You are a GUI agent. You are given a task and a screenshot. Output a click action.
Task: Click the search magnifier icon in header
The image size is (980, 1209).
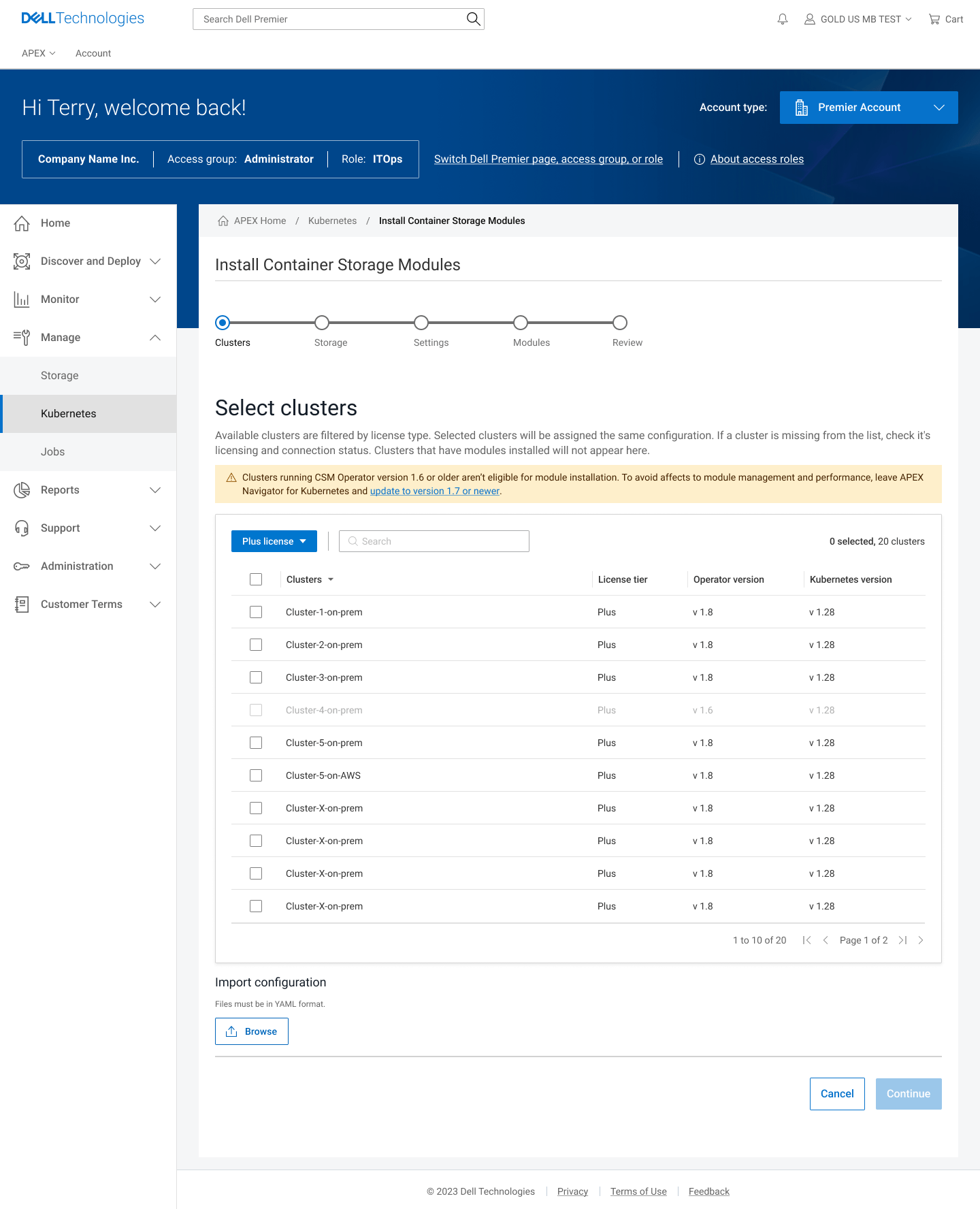coord(473,19)
